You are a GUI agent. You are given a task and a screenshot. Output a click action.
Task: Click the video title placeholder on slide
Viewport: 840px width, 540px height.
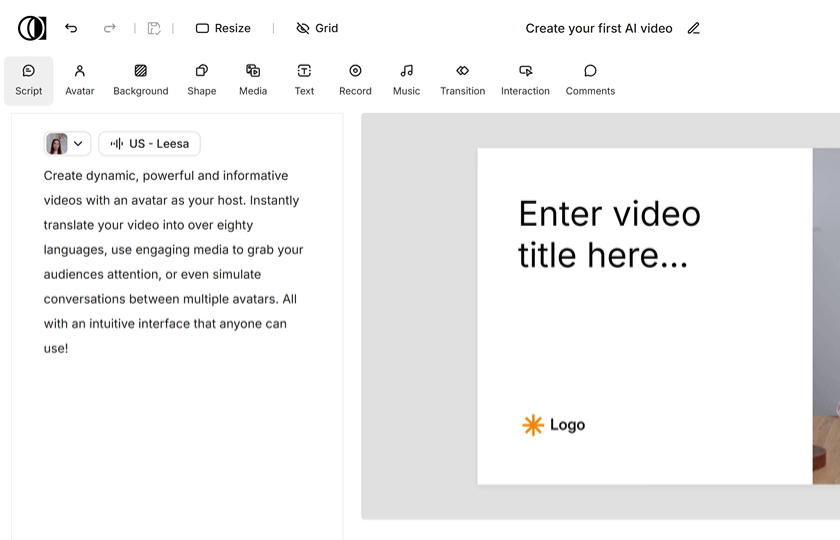[x=609, y=234]
